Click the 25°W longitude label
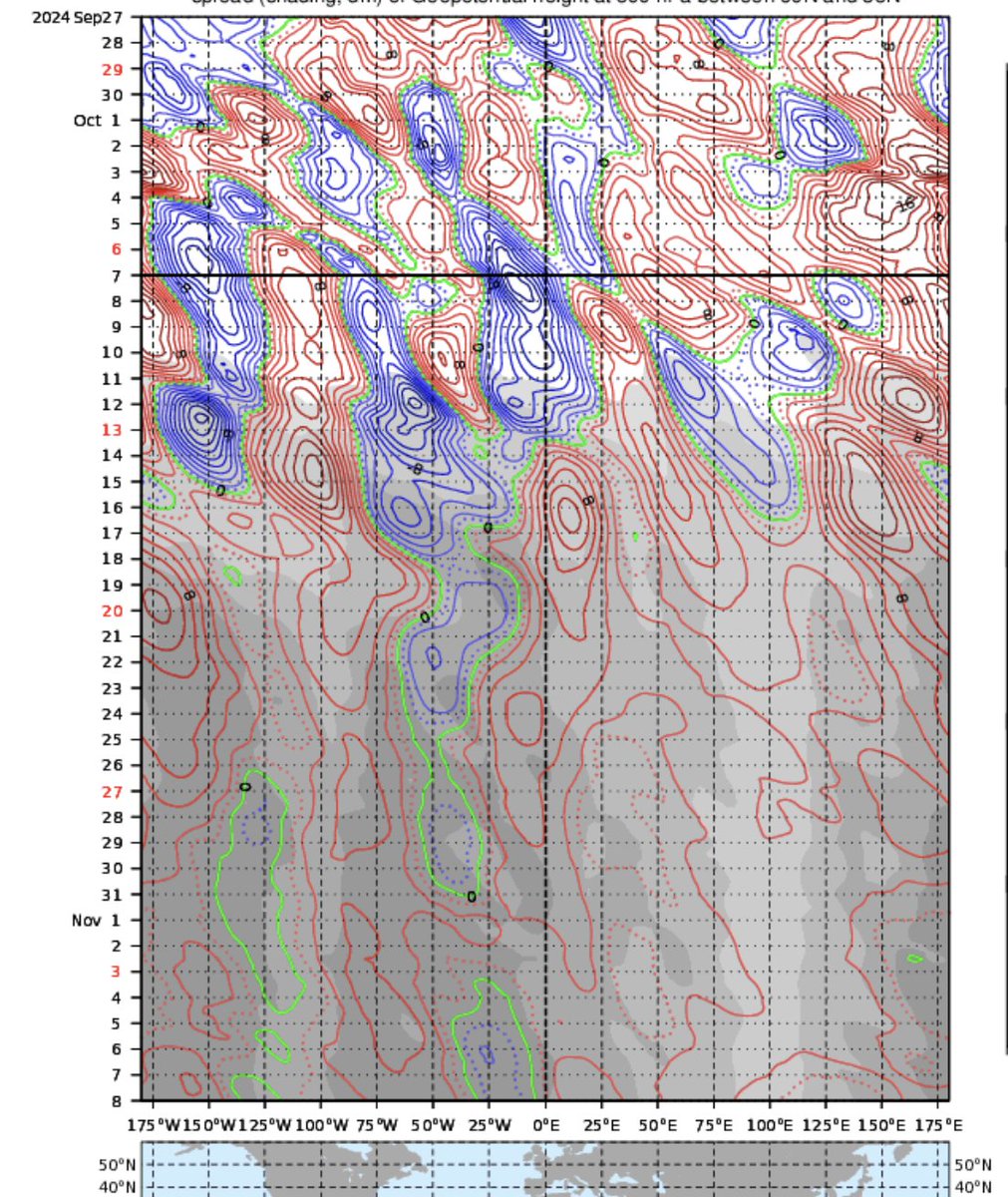 (x=490, y=1126)
